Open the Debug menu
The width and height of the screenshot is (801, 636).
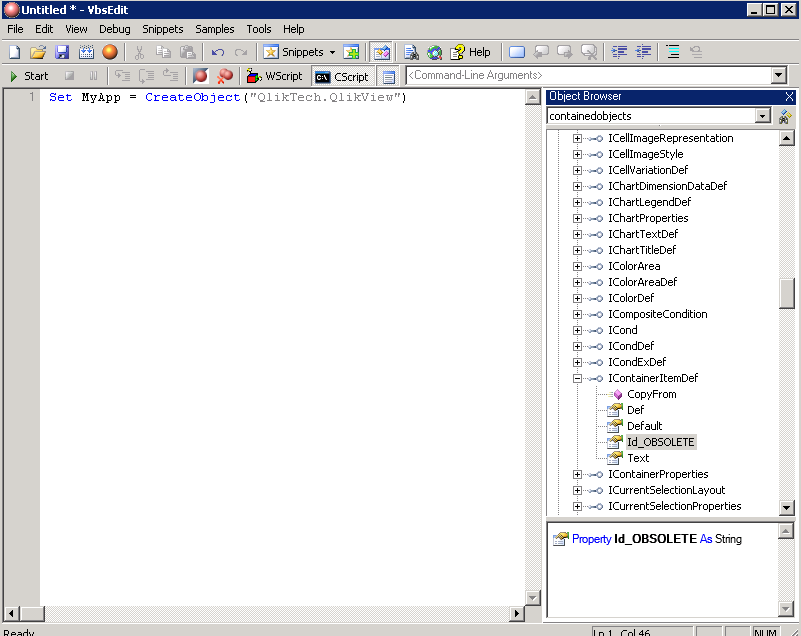[x=114, y=29]
